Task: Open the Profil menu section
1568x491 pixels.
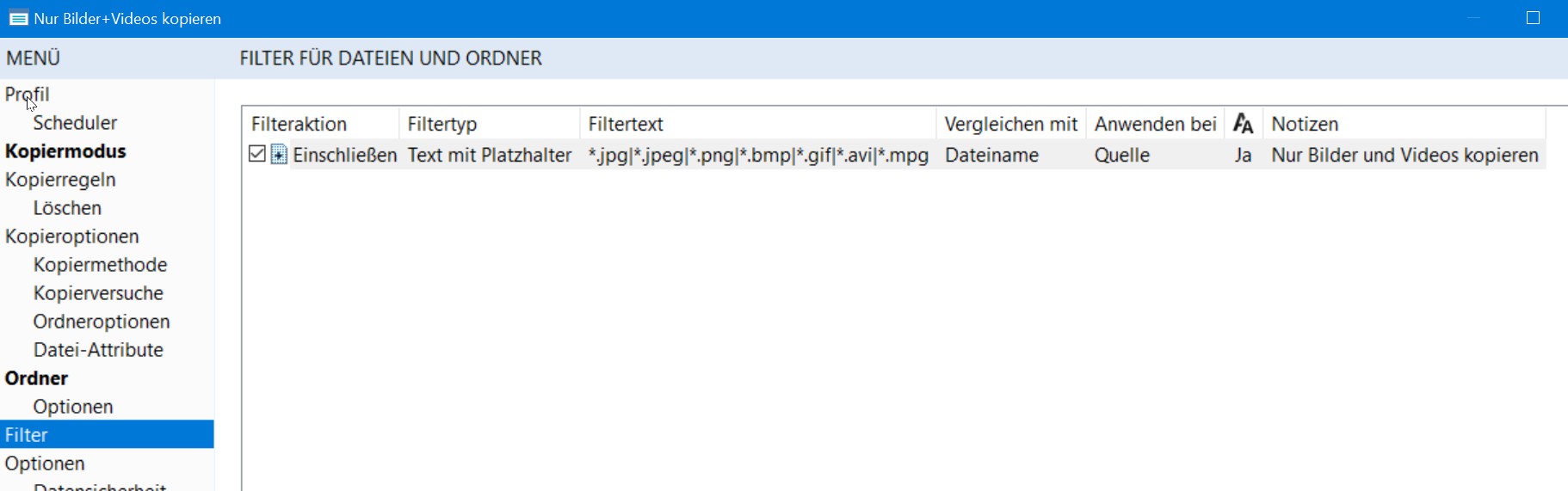Action: click(x=27, y=95)
